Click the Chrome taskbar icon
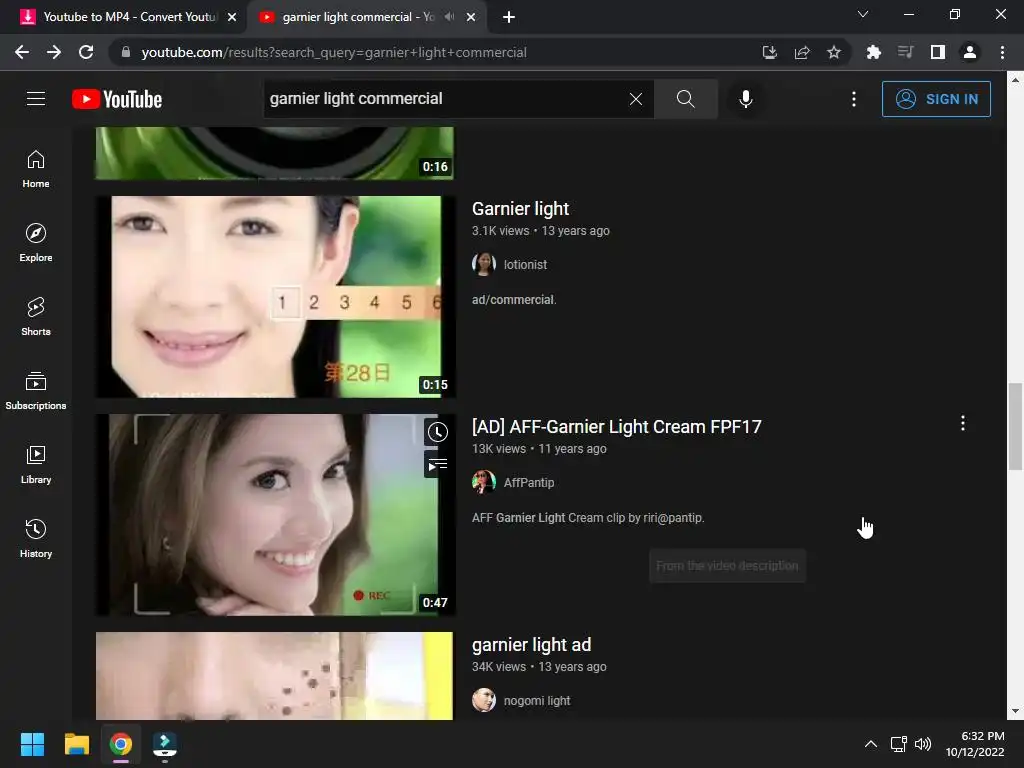The image size is (1024, 768). tap(120, 744)
